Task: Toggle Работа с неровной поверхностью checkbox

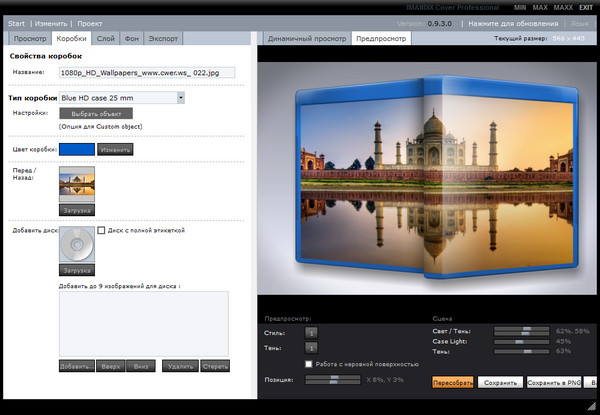Action: pos(310,363)
